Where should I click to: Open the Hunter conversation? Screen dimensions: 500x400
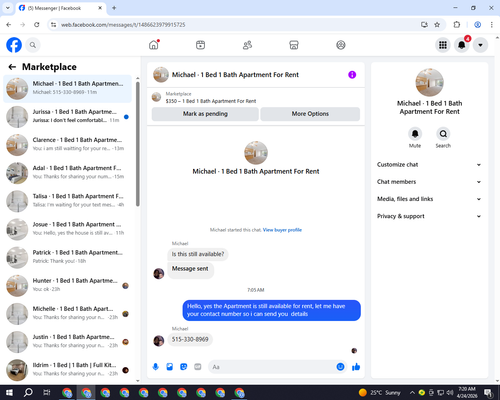coord(67,286)
